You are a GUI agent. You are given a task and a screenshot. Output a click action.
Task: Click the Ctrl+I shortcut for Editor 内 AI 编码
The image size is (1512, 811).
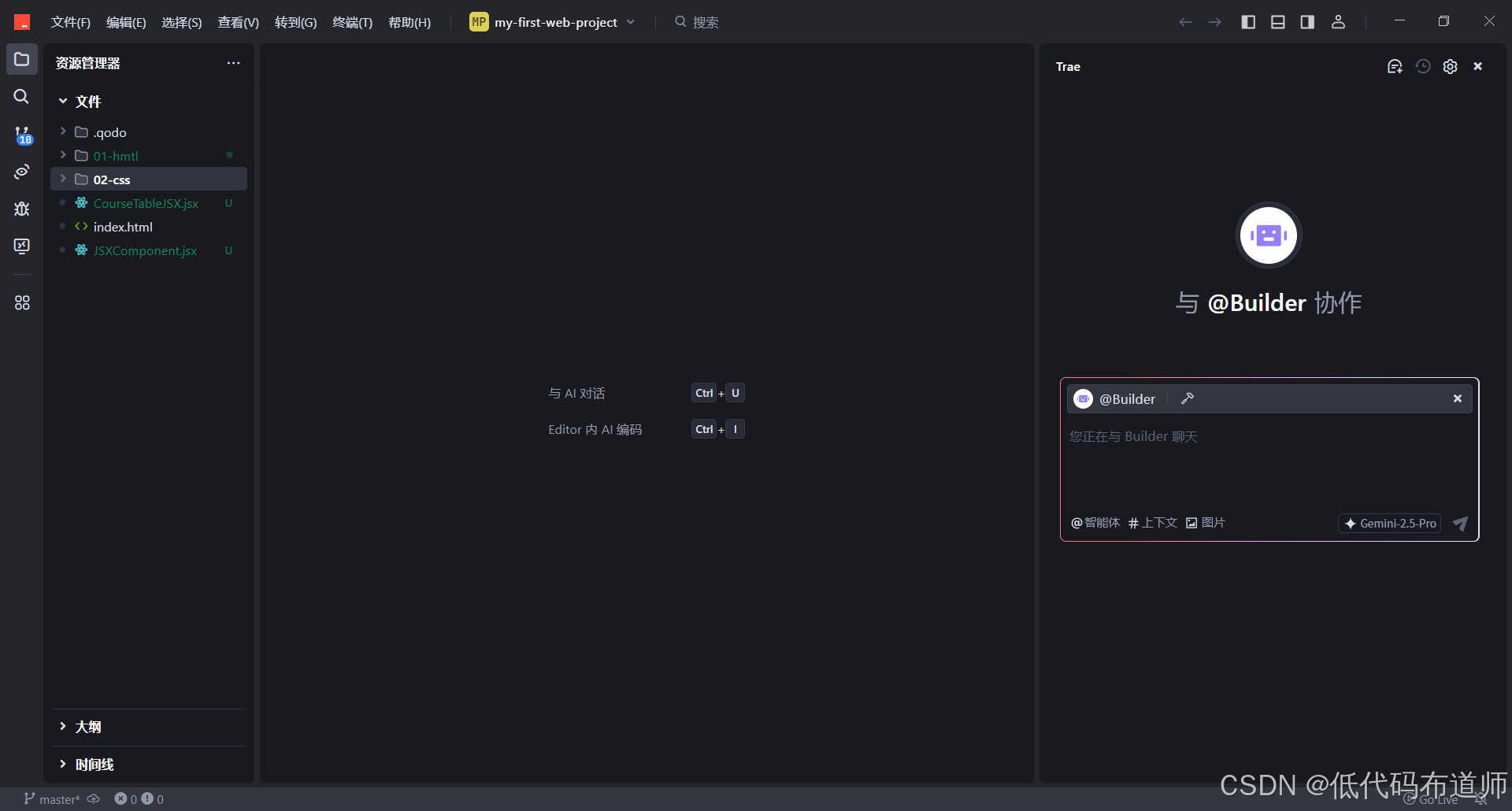click(717, 429)
